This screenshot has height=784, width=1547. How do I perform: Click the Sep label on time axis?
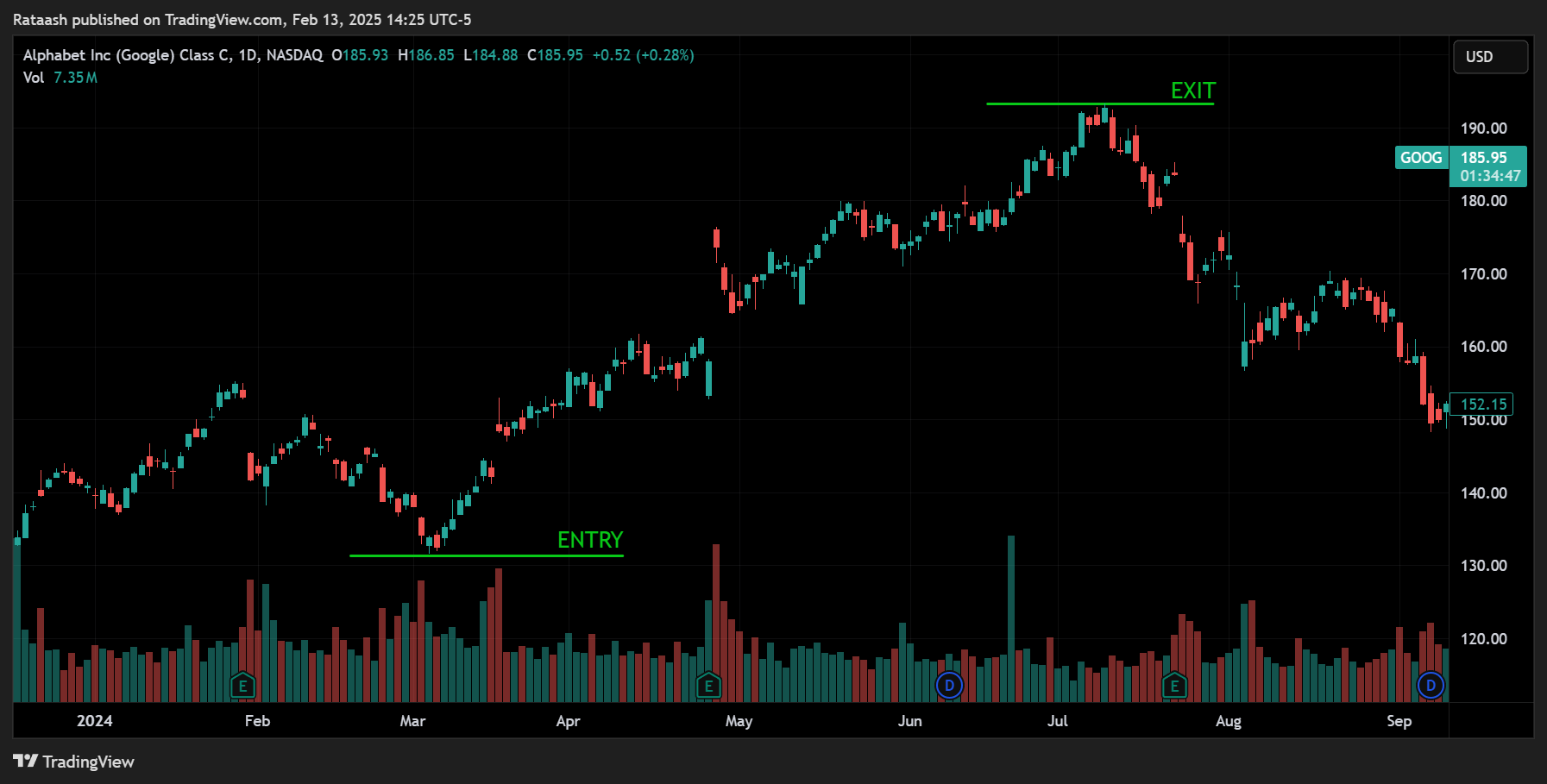(x=1399, y=721)
